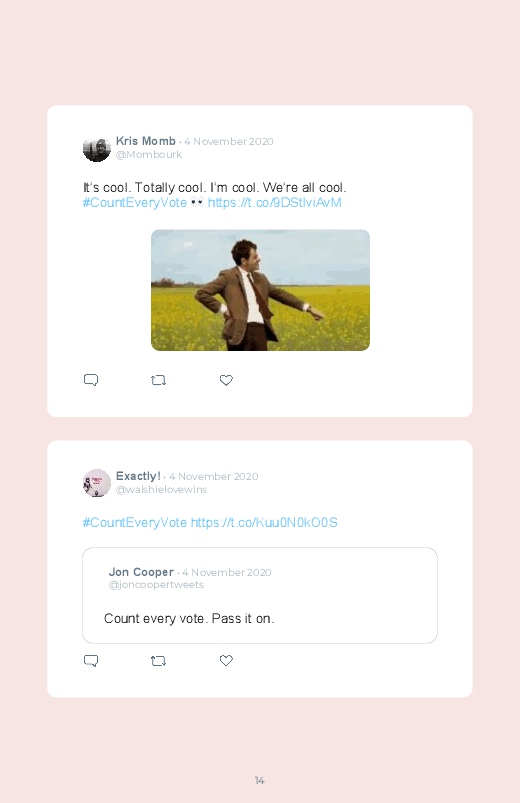Open Exactly! user profile avatar
520x803 pixels.
tap(97, 483)
